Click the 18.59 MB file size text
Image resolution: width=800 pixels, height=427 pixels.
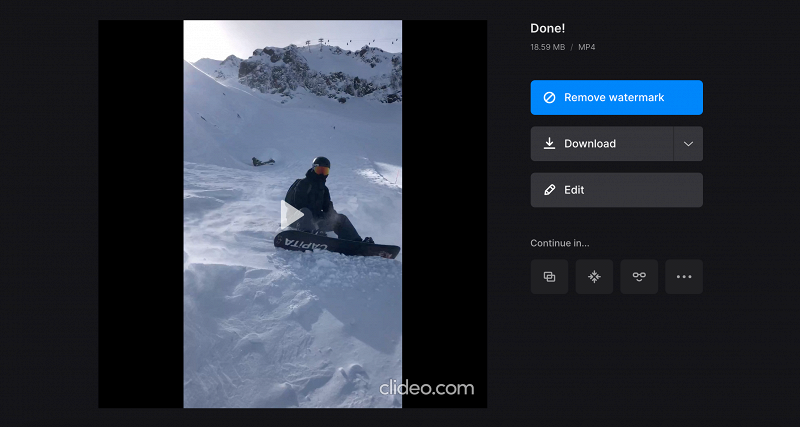pyautogui.click(x=547, y=47)
